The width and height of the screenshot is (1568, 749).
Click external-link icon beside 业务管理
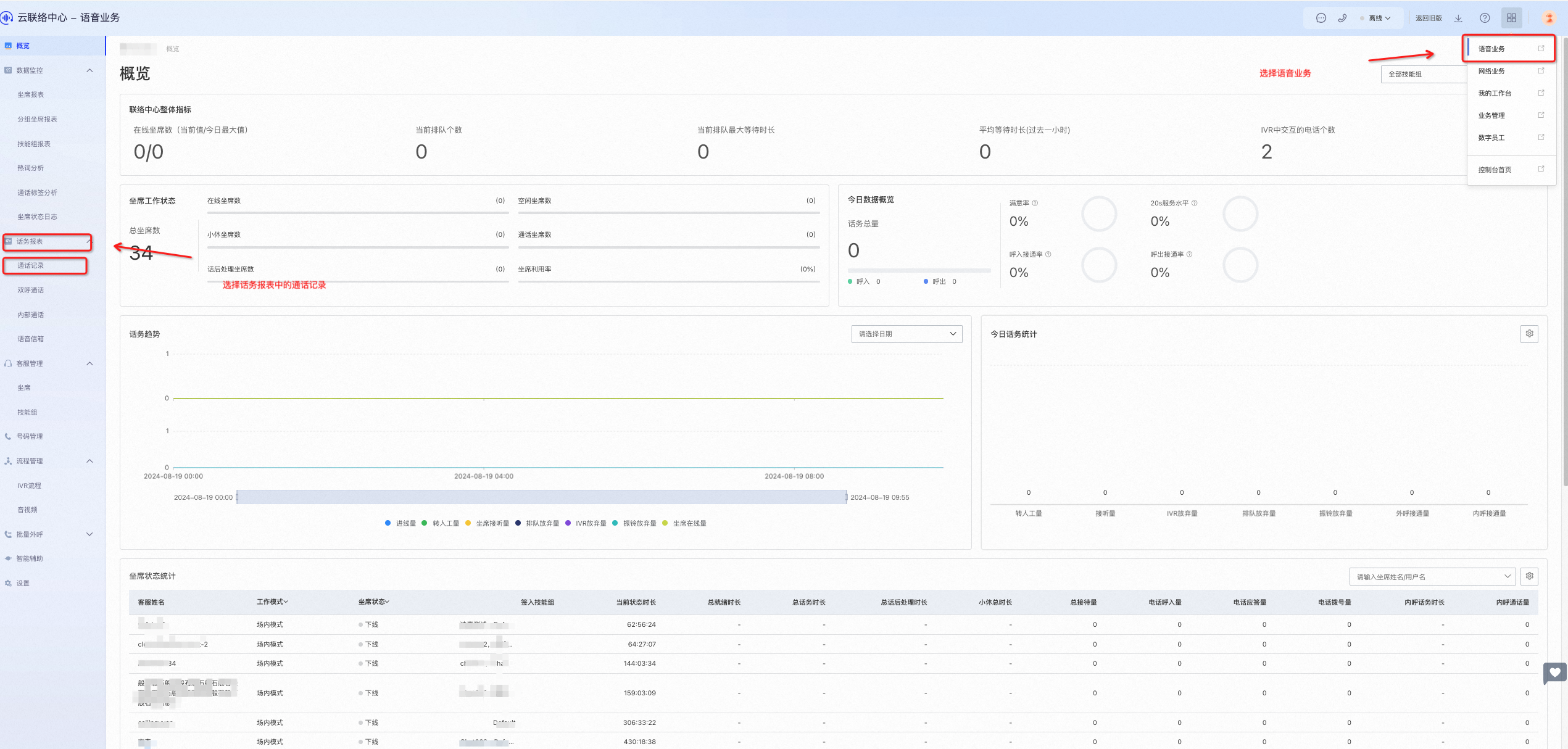1541,115
